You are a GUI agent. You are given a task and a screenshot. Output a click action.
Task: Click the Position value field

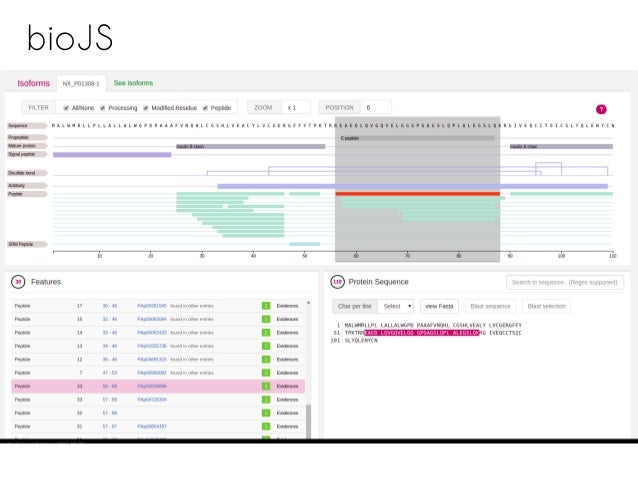tap(376, 107)
